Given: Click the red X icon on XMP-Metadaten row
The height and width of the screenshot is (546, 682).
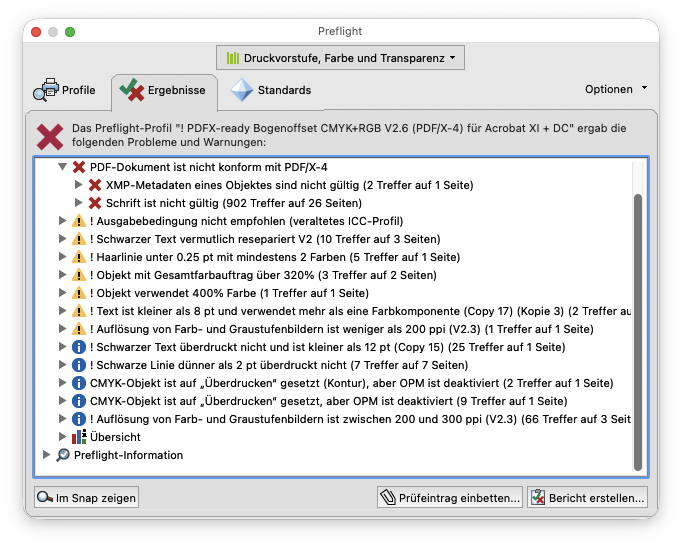Looking at the screenshot, I should (x=95, y=185).
